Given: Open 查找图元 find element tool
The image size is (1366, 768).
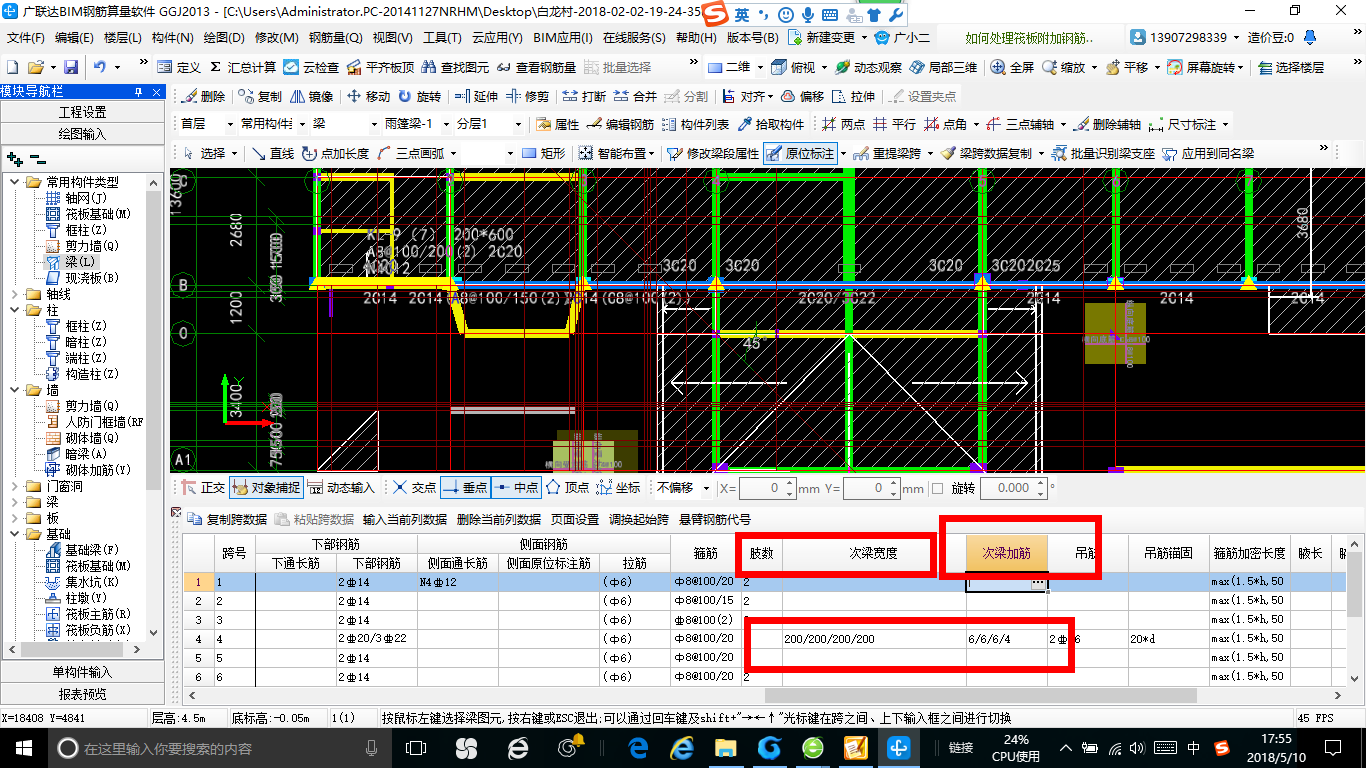Looking at the screenshot, I should [x=454, y=67].
